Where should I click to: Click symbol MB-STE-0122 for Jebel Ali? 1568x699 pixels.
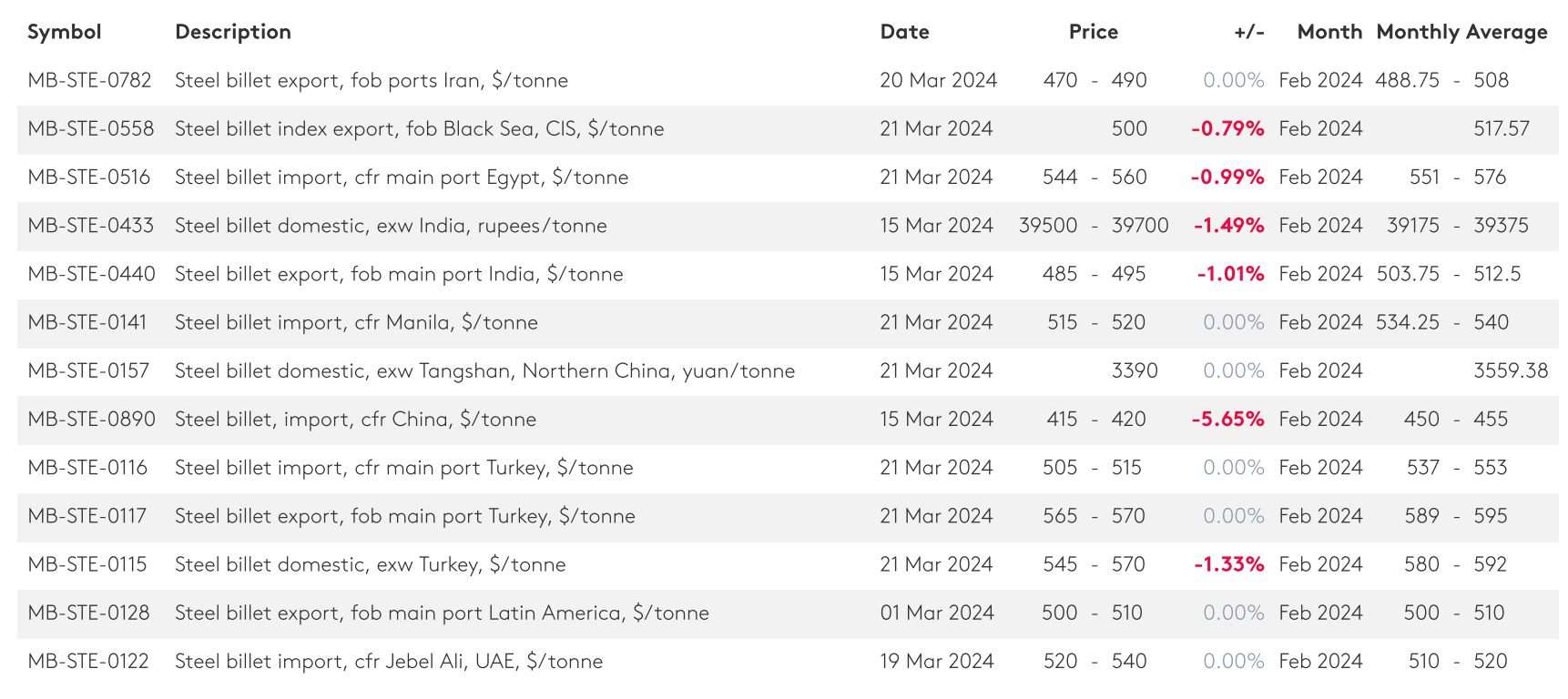coord(88,661)
